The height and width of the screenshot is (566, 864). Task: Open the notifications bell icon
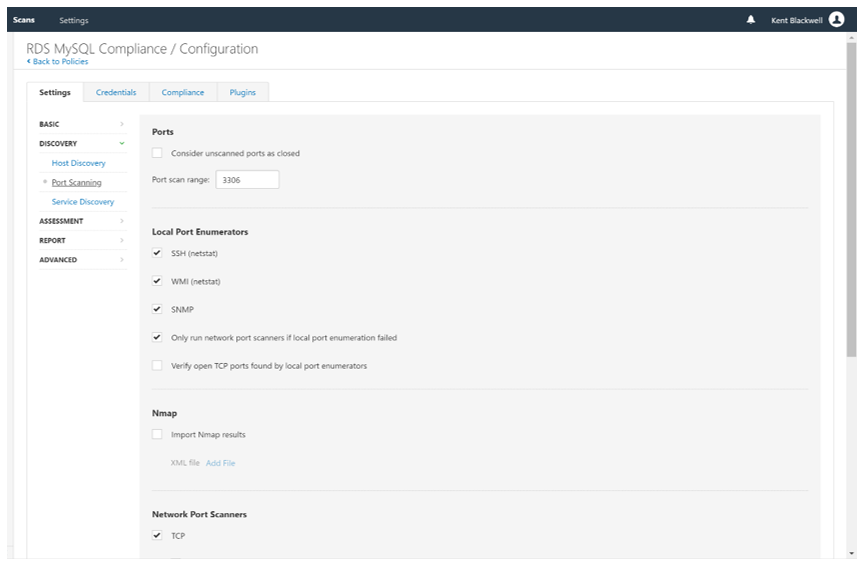(750, 20)
